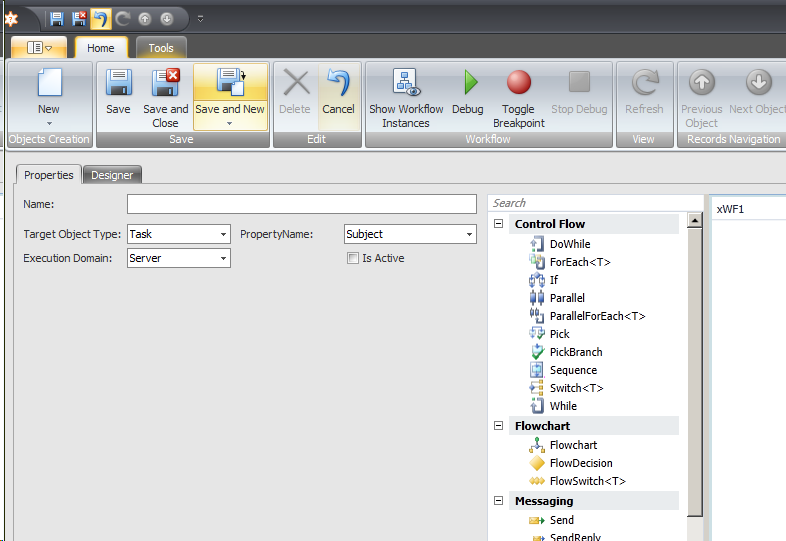Switch to the Designer tab

coord(112,175)
